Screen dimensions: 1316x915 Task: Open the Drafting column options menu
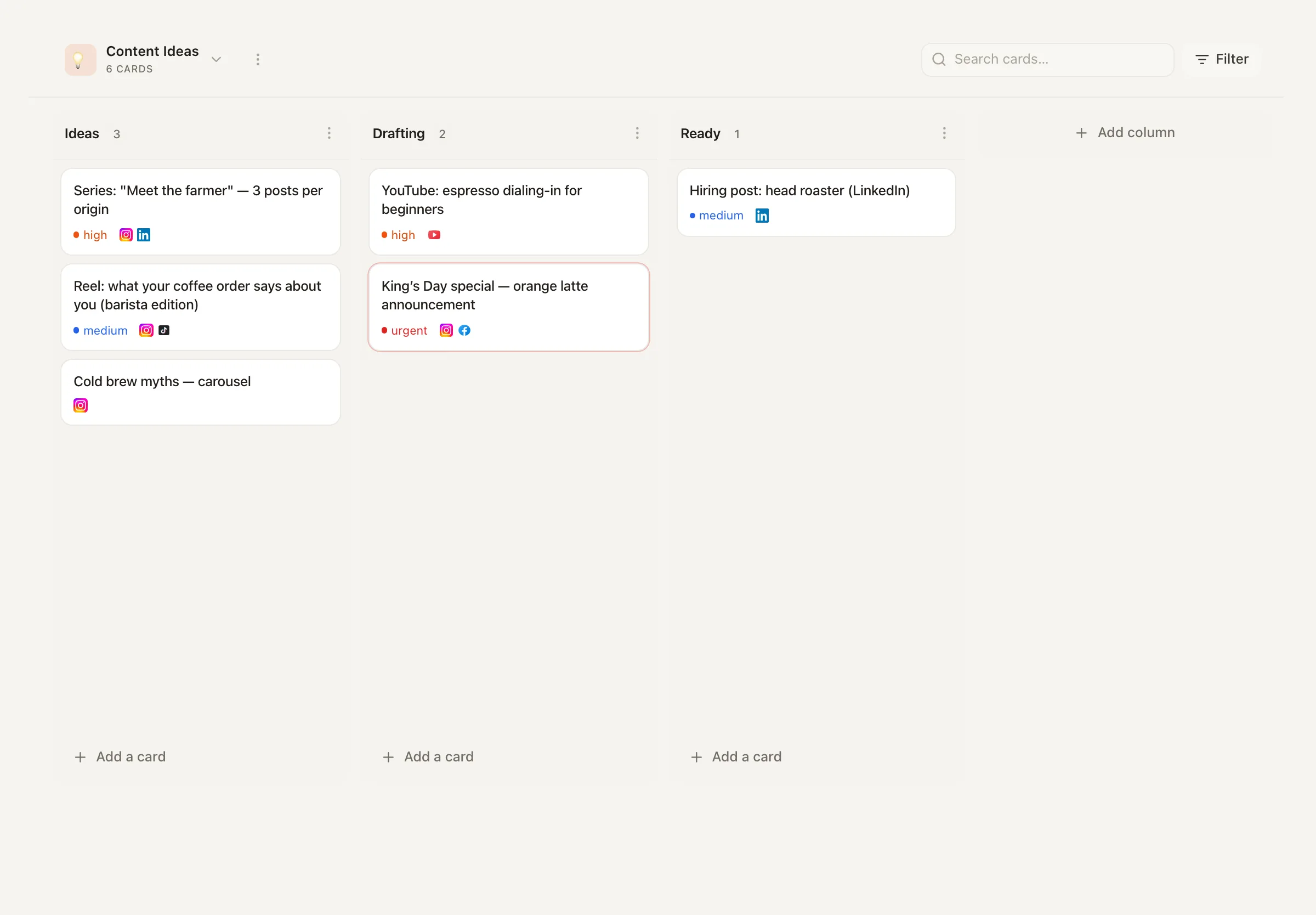637,134
